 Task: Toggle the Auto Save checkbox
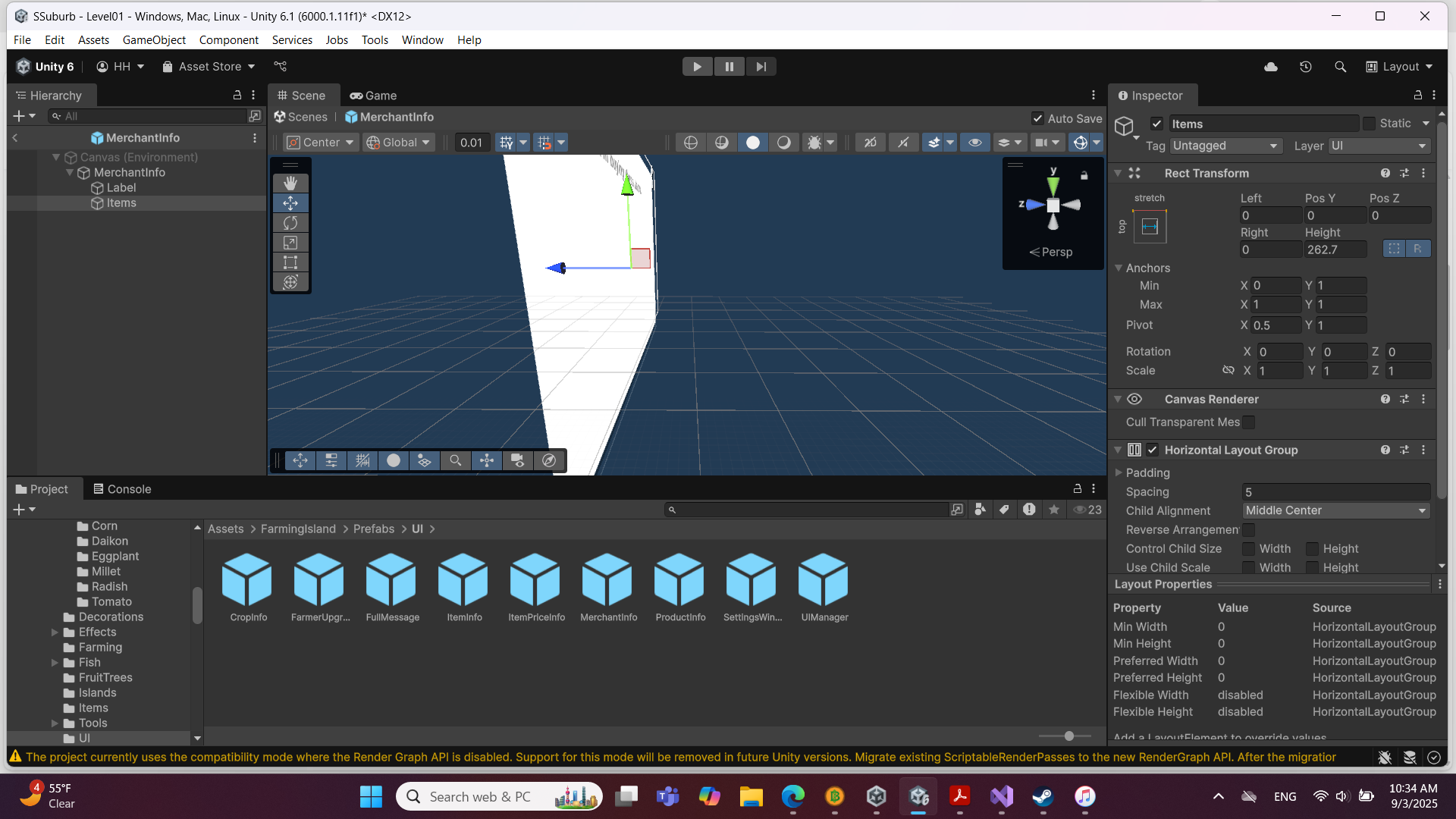coord(1037,118)
